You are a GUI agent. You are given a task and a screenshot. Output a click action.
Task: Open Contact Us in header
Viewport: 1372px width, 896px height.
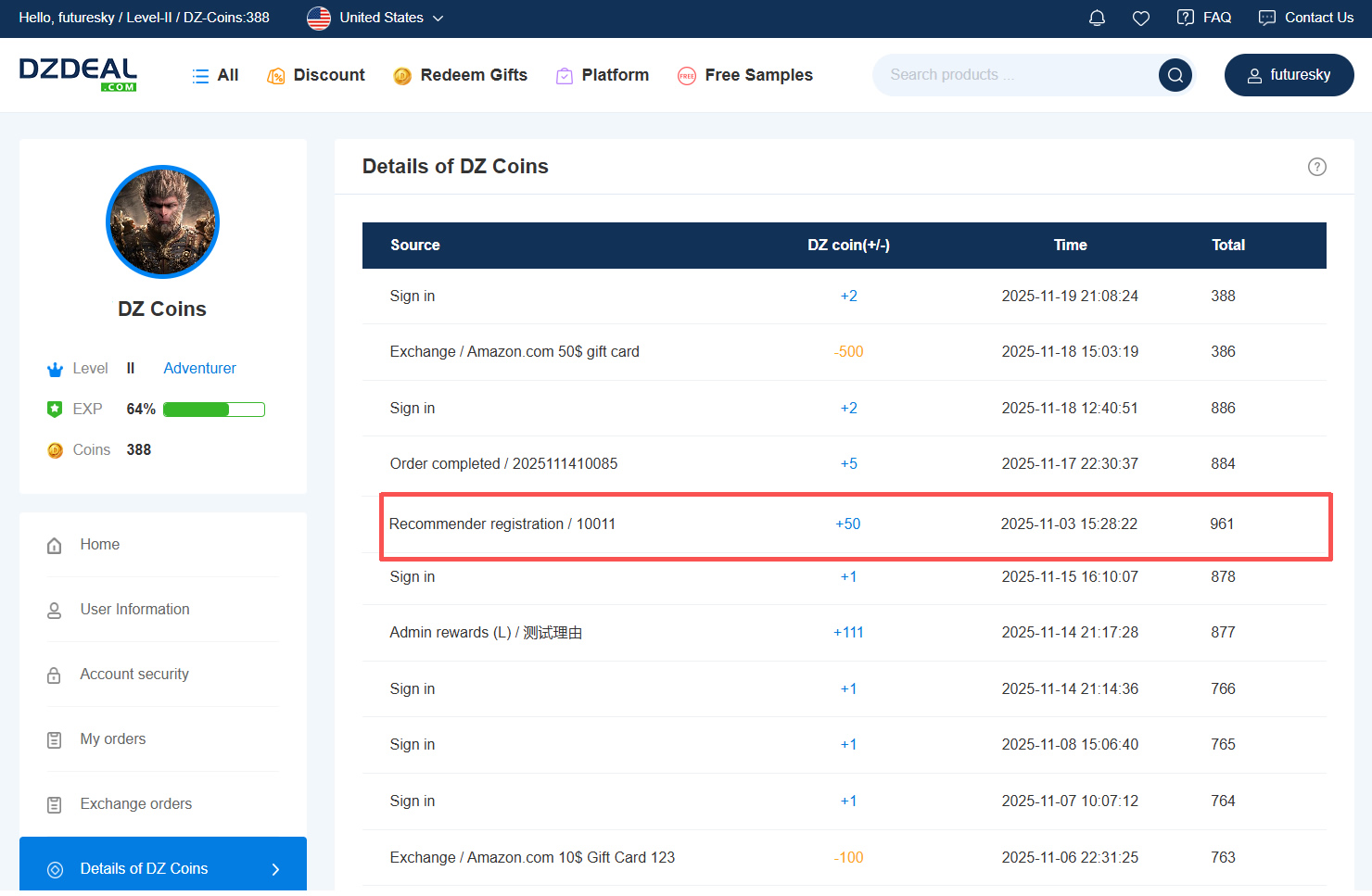point(1305,18)
